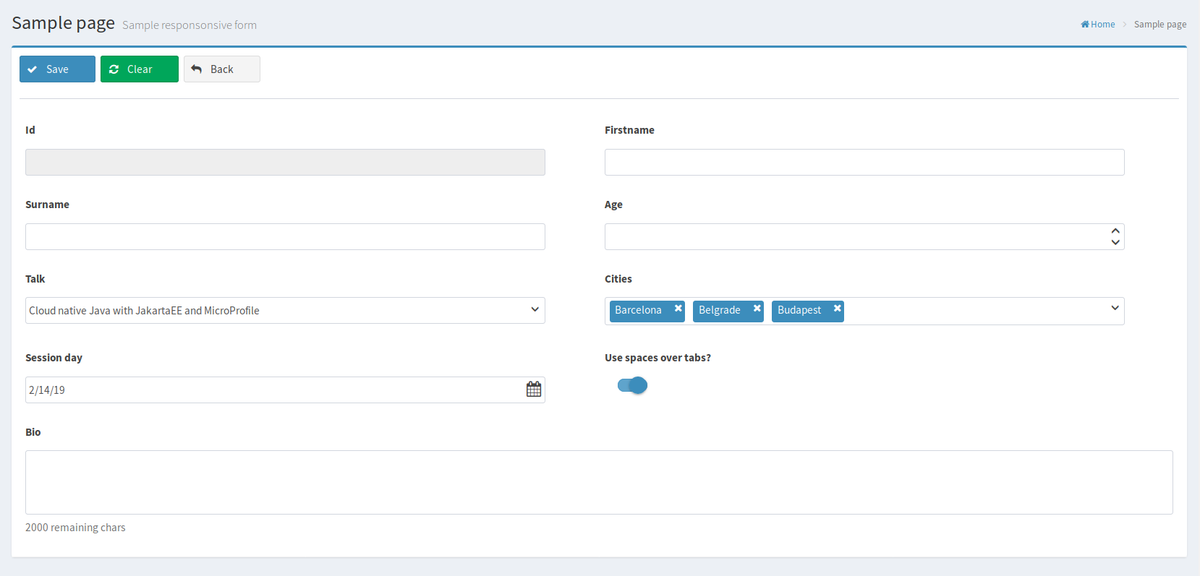
Task: Click the Surname label
Action: 47,204
